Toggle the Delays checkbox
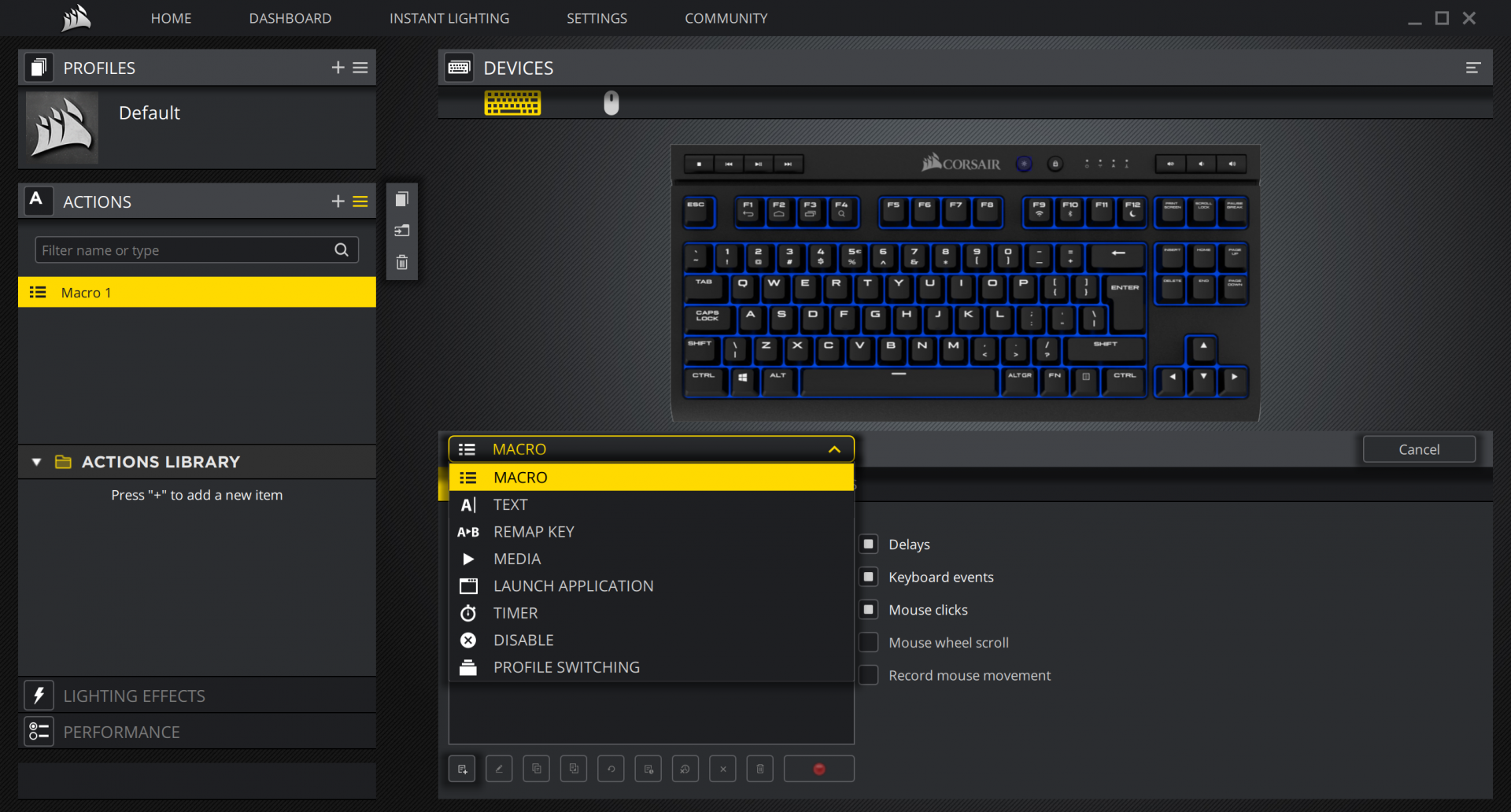The image size is (1511, 812). [869, 544]
